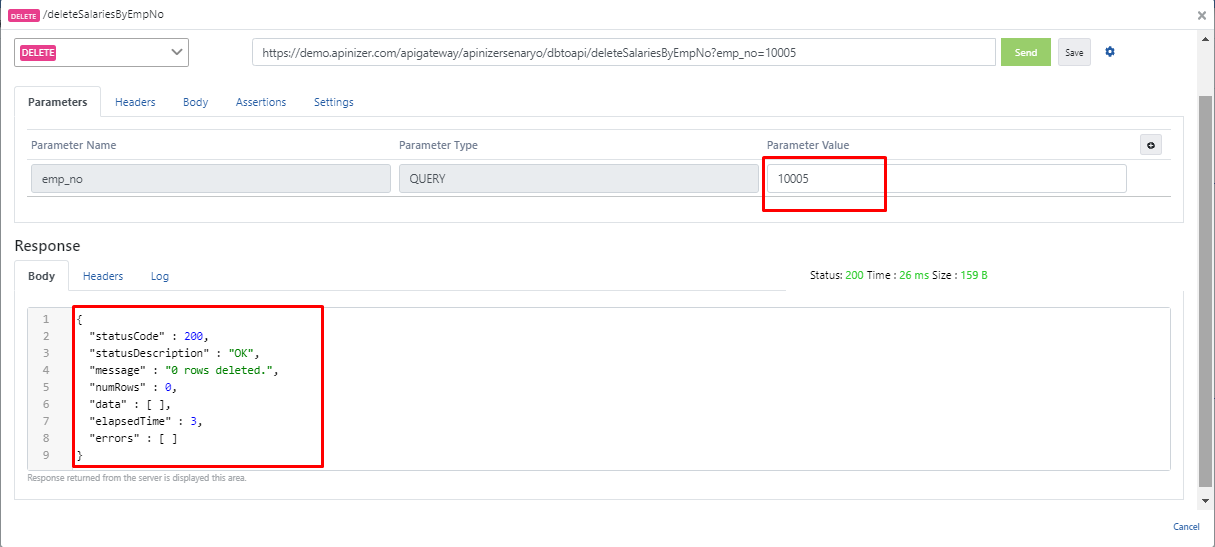The height and width of the screenshot is (547, 1215).
Task: Click the add parameter plus icon
Action: click(1150, 145)
